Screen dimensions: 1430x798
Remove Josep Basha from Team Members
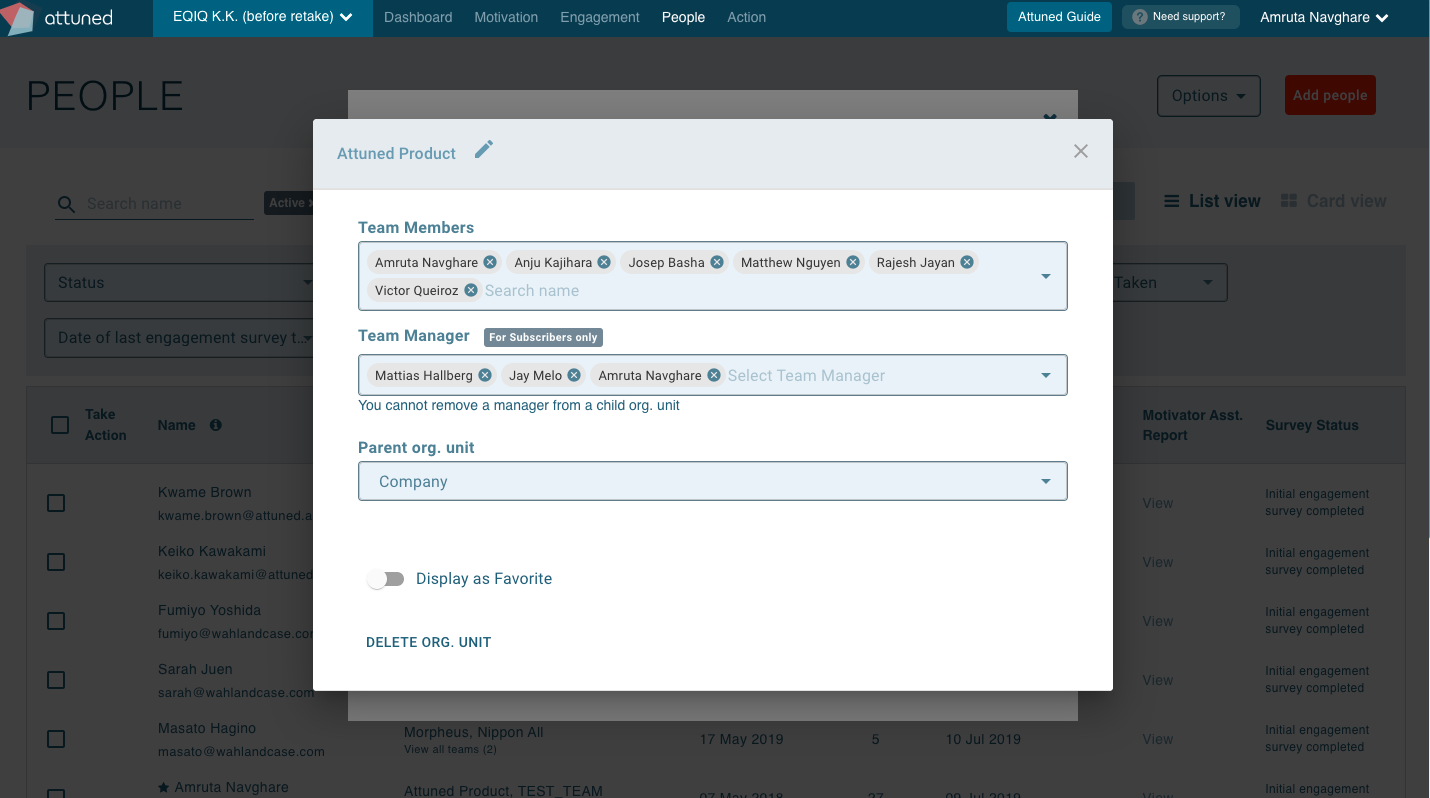tap(717, 262)
